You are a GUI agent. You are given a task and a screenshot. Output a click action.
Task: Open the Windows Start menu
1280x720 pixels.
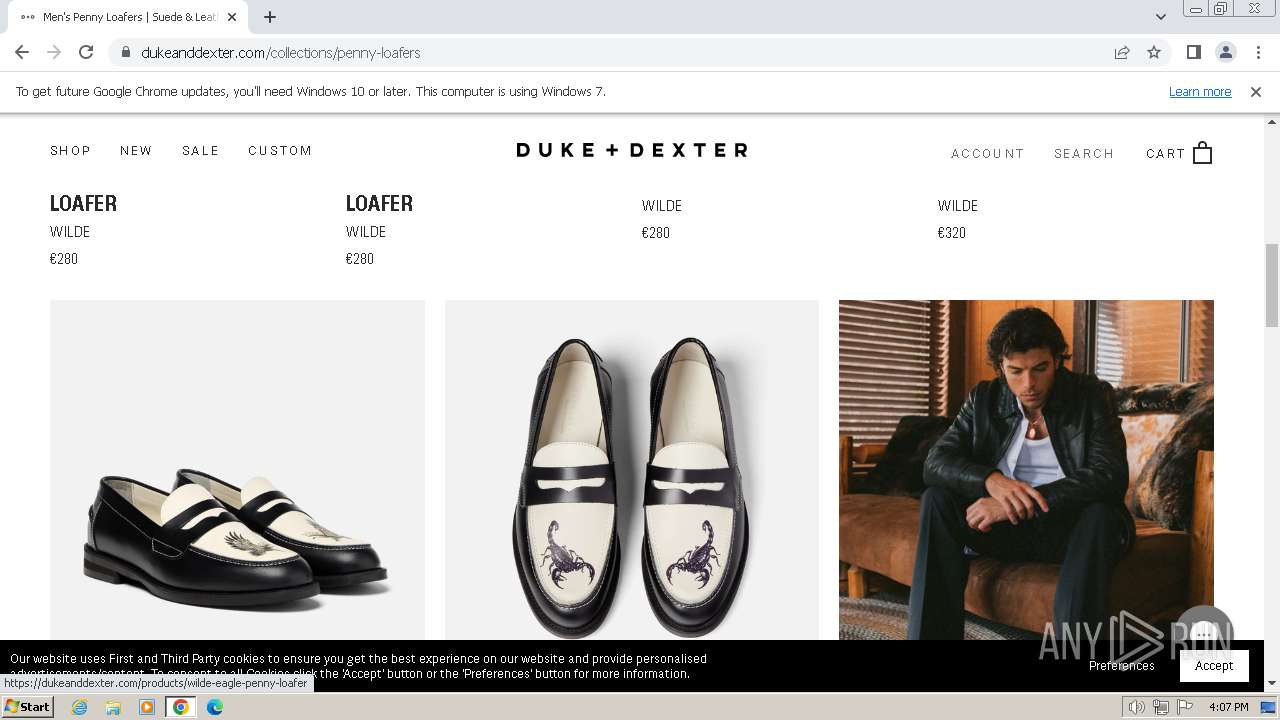click(x=27, y=707)
